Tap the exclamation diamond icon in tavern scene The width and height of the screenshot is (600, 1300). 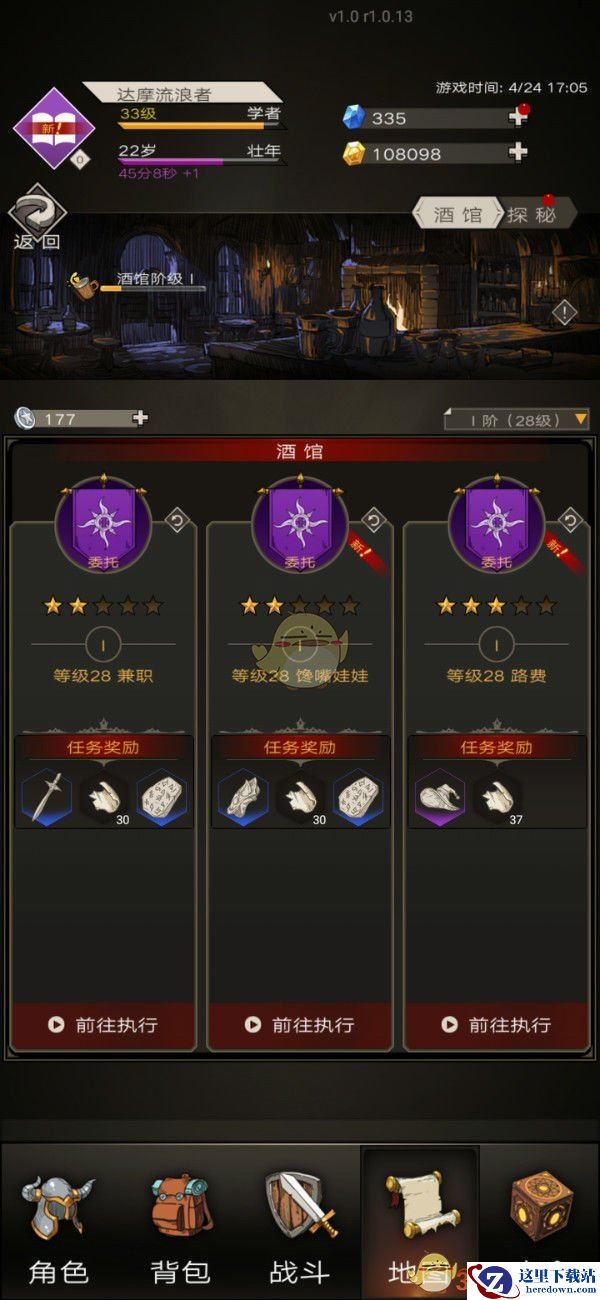[564, 312]
